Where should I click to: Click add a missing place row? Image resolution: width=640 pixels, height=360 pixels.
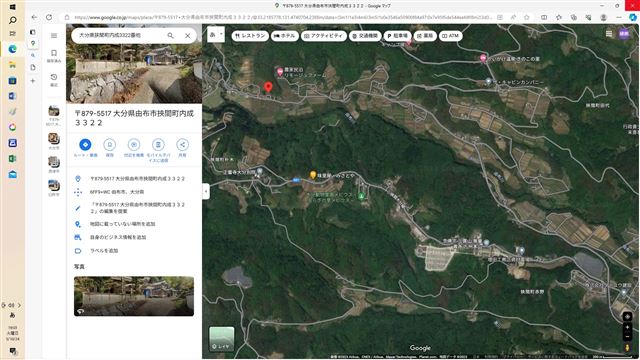click(x=134, y=224)
